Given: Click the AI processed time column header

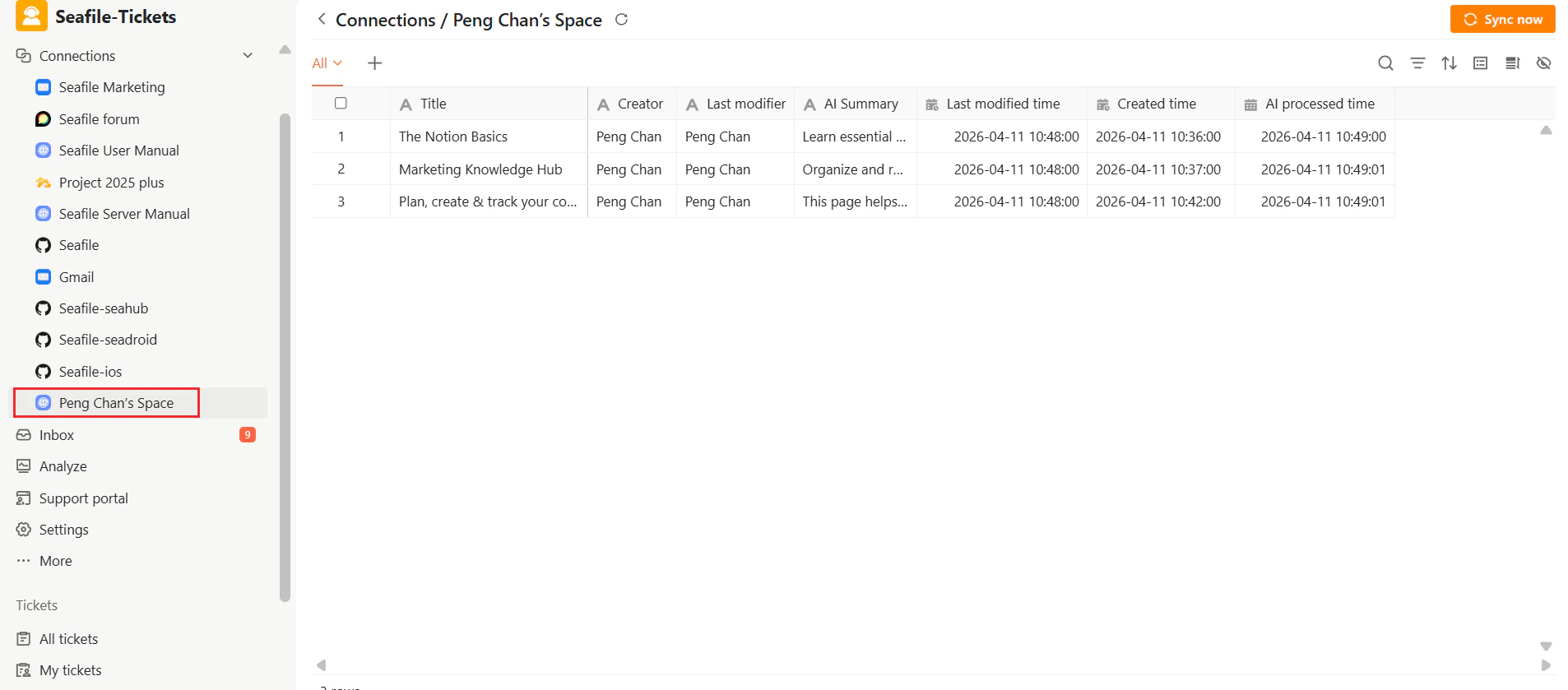Looking at the screenshot, I should (1315, 104).
